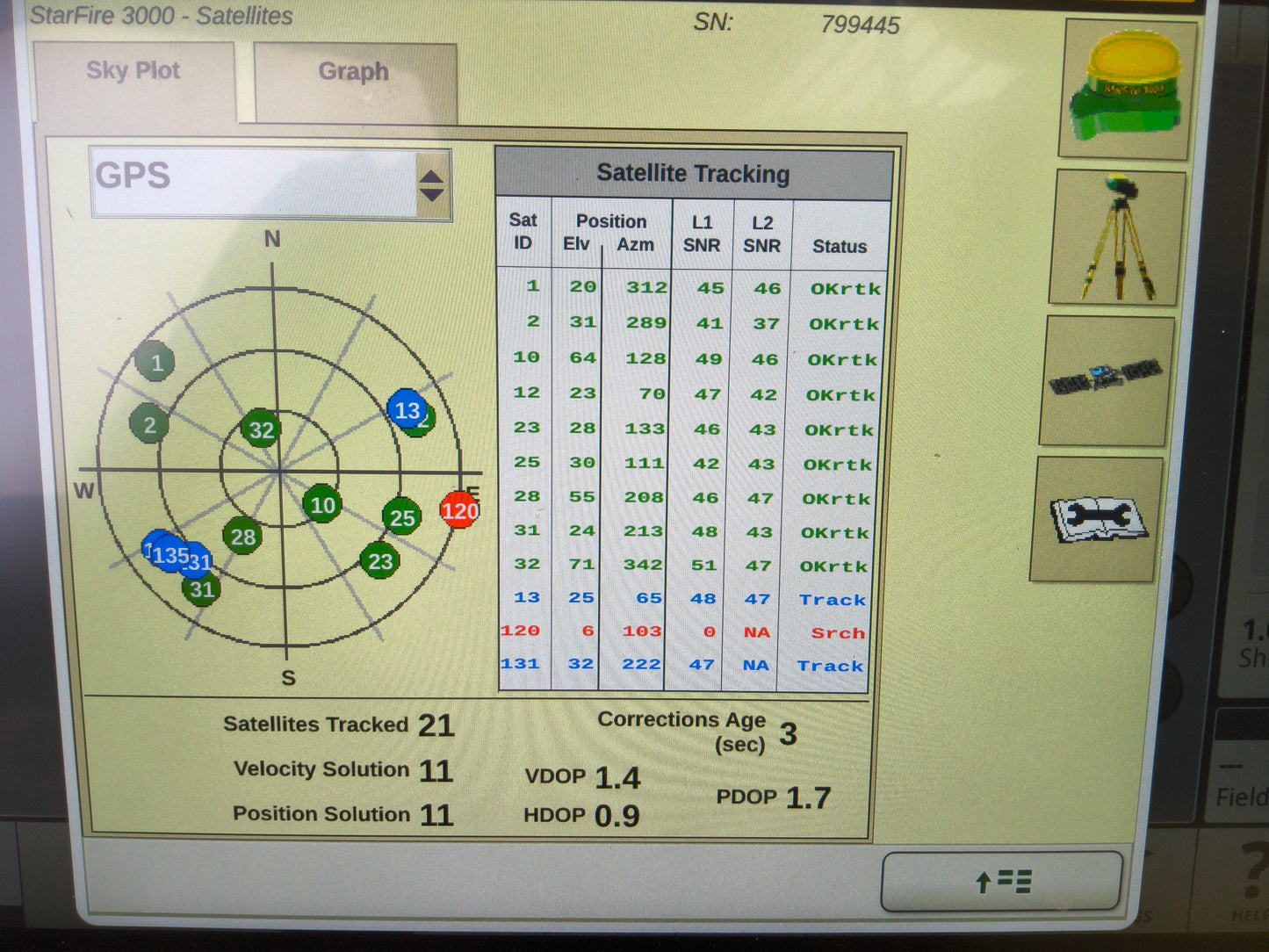Select satellite 1 marker on sky plot
This screenshot has height=952, width=1269.
click(x=155, y=363)
